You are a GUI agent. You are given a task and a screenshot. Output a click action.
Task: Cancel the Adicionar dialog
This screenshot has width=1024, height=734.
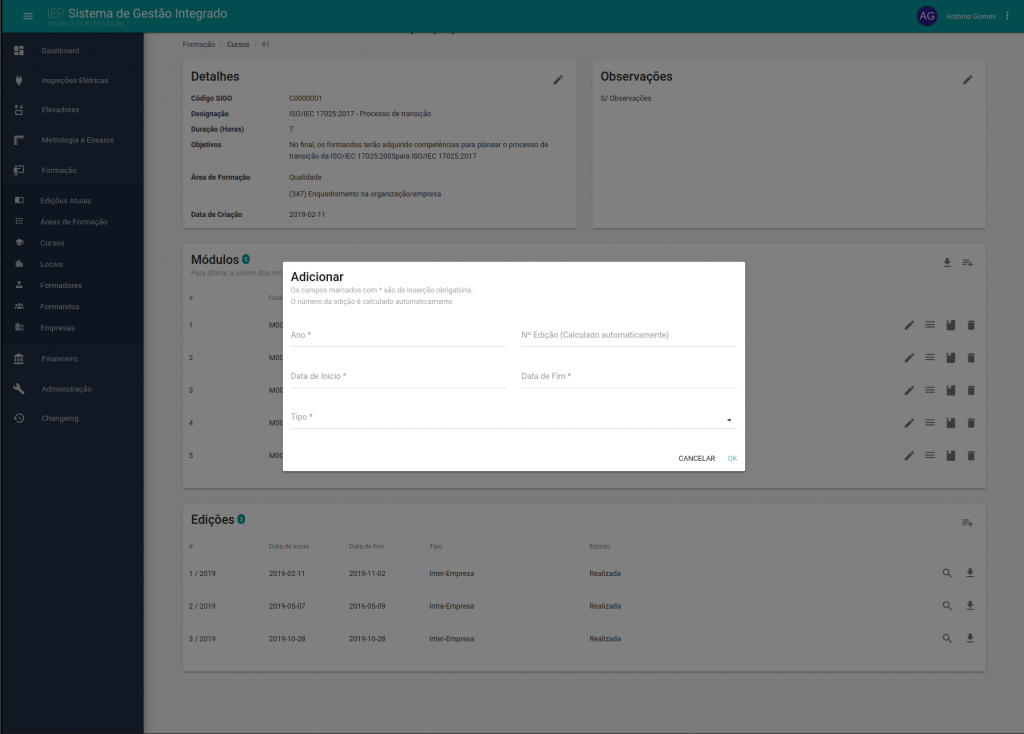(x=696, y=458)
